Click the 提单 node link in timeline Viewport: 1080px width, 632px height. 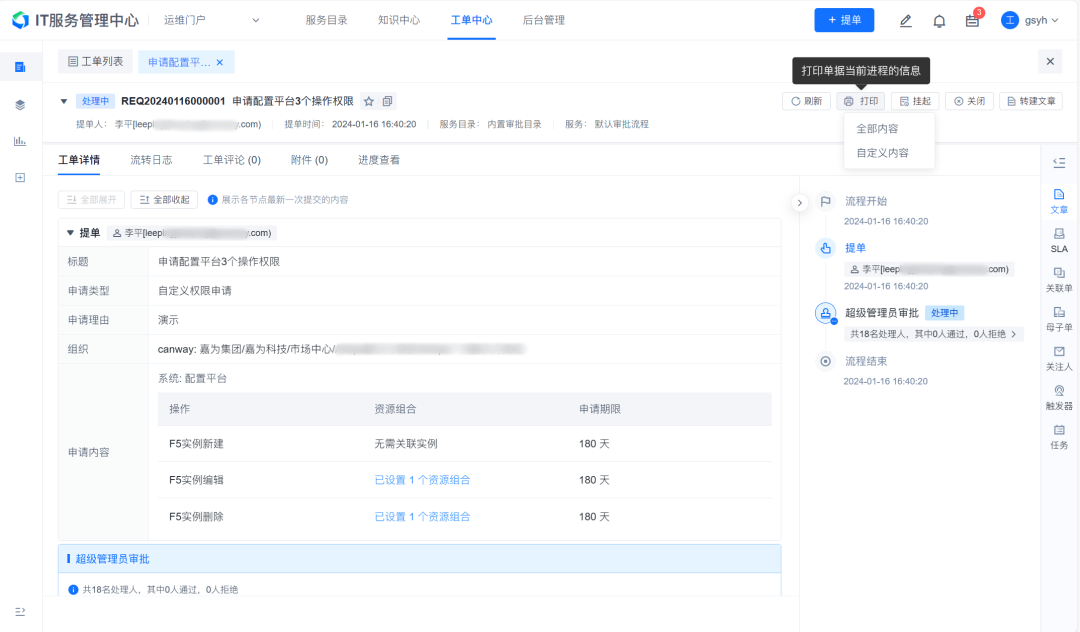click(x=855, y=248)
